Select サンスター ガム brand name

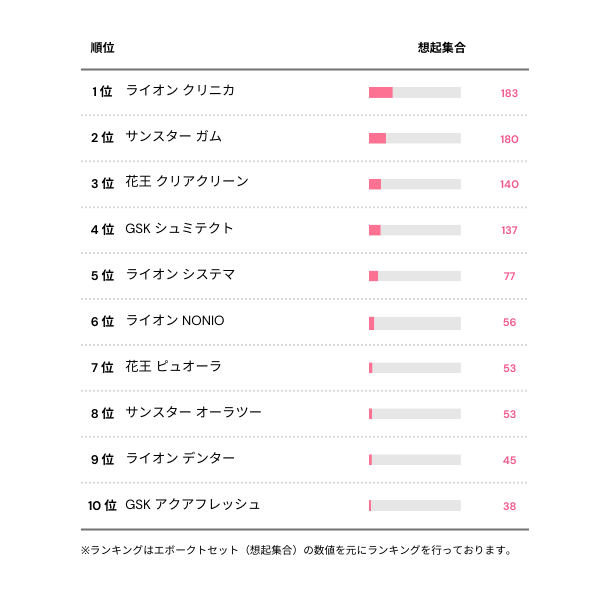point(174,137)
